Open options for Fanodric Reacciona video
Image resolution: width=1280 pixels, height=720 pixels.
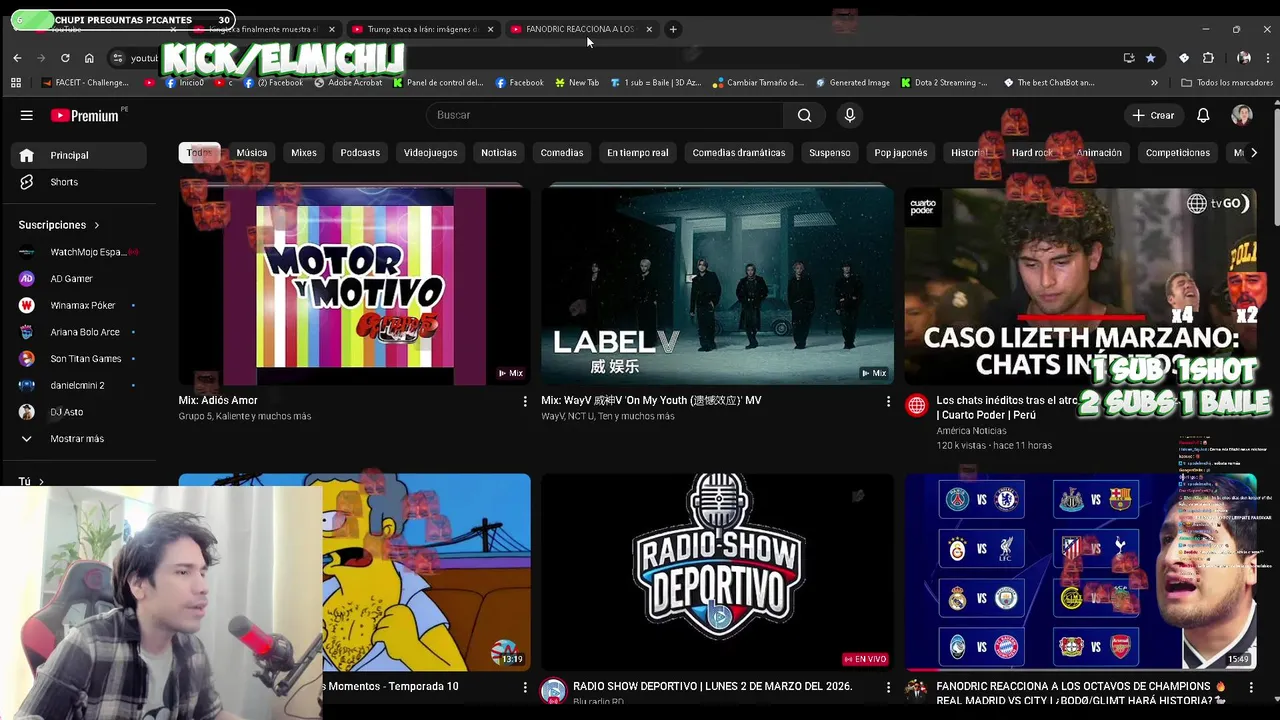(1251, 688)
